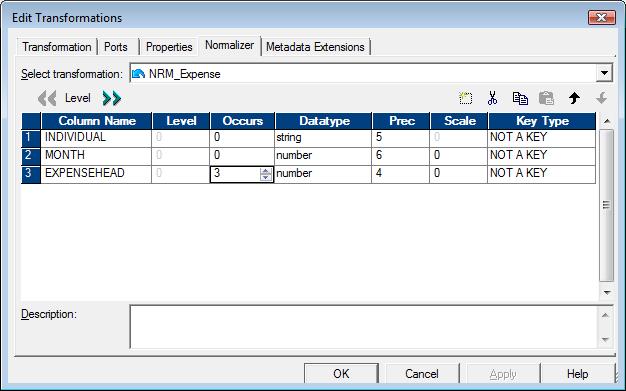Click the Prec column header

pyautogui.click(x=401, y=121)
